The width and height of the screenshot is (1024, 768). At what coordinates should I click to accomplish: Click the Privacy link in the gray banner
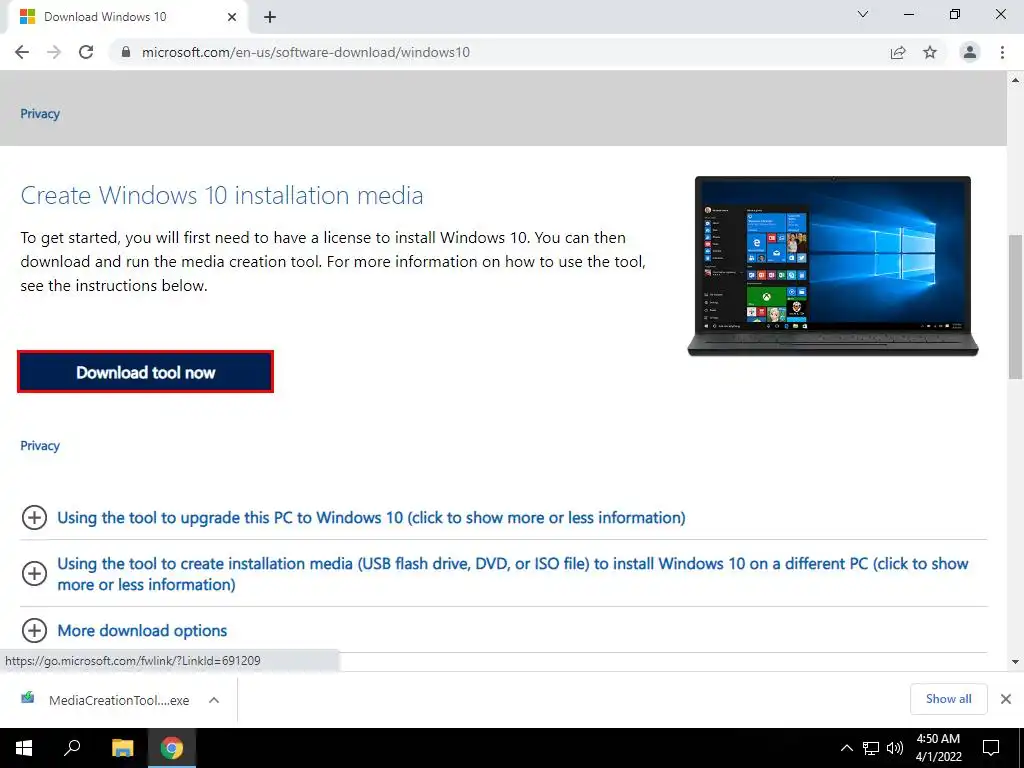point(40,114)
